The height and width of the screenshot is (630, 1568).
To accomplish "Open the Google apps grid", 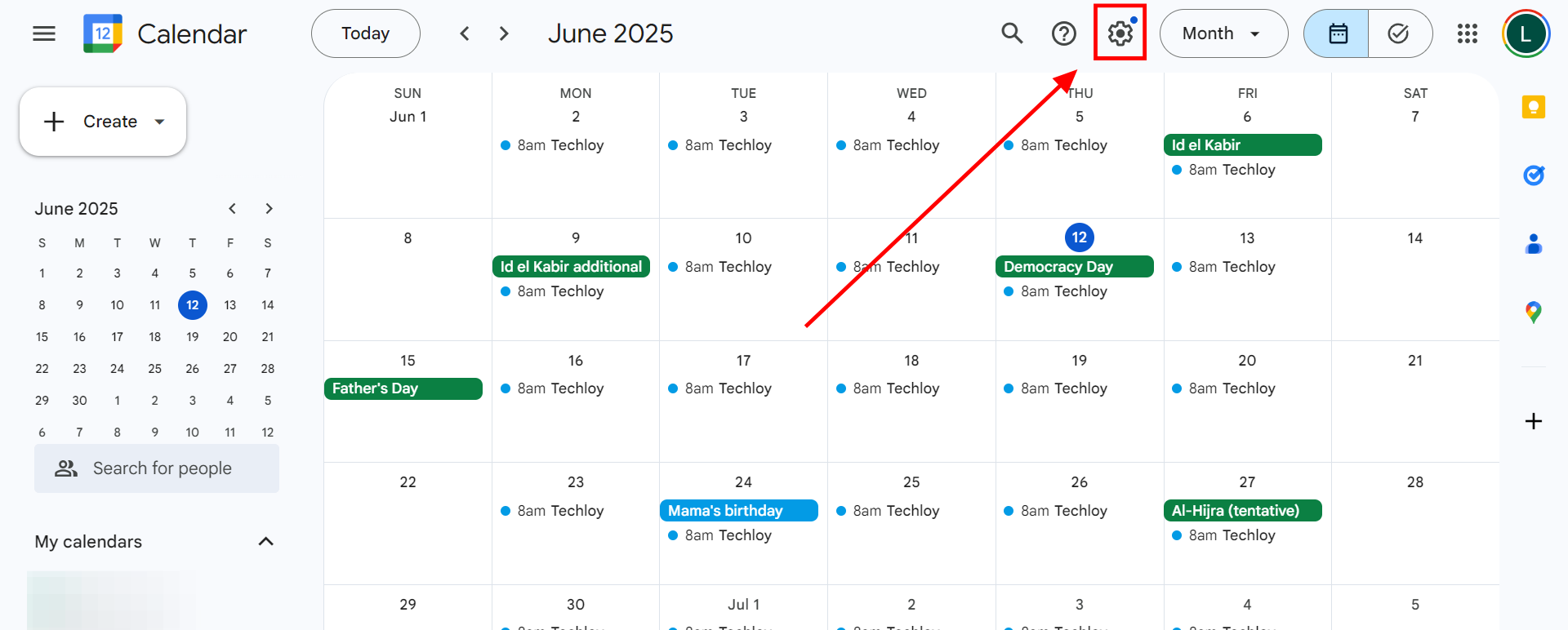I will tap(1467, 33).
